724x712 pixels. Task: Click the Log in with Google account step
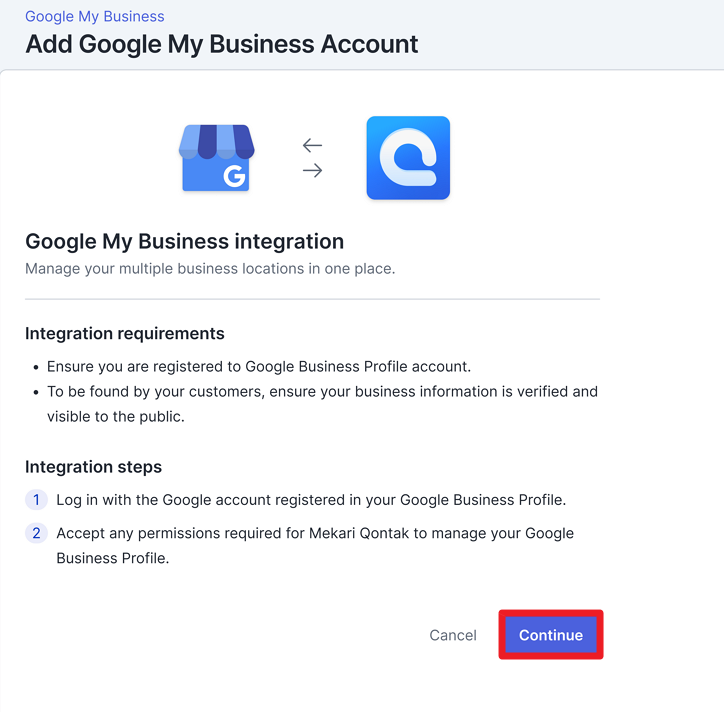coord(311,500)
